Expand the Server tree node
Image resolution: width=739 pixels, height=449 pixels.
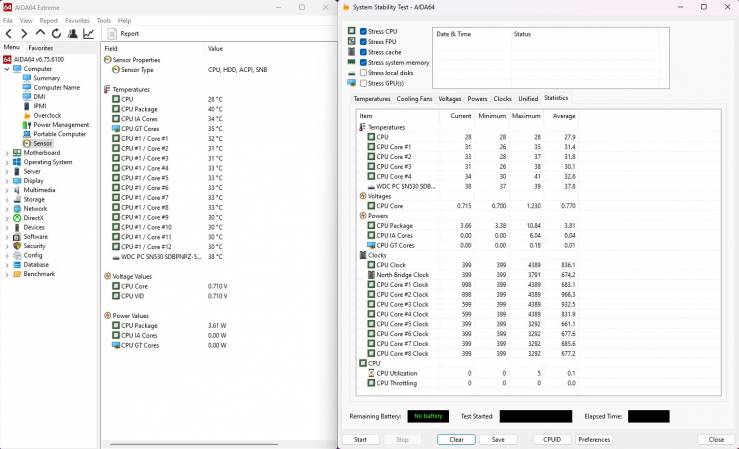pyautogui.click(x=7, y=171)
